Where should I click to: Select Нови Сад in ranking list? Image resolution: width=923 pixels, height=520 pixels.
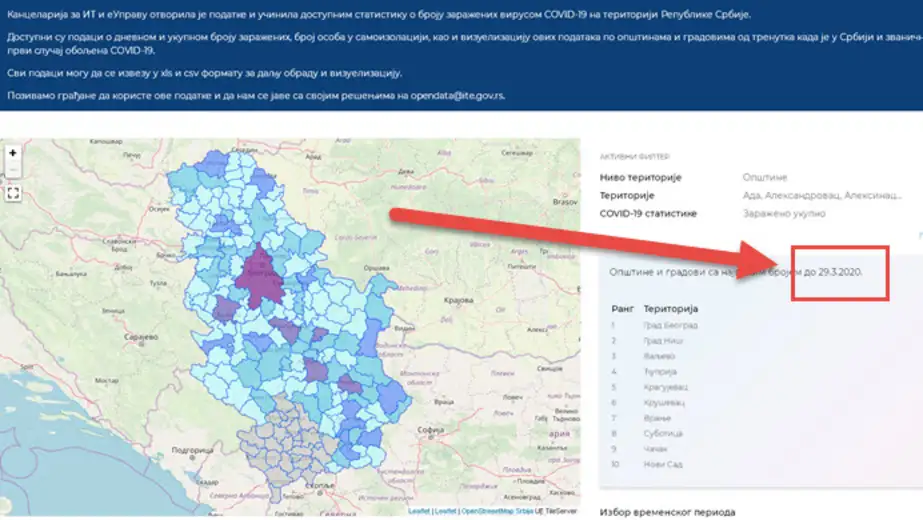(663, 464)
